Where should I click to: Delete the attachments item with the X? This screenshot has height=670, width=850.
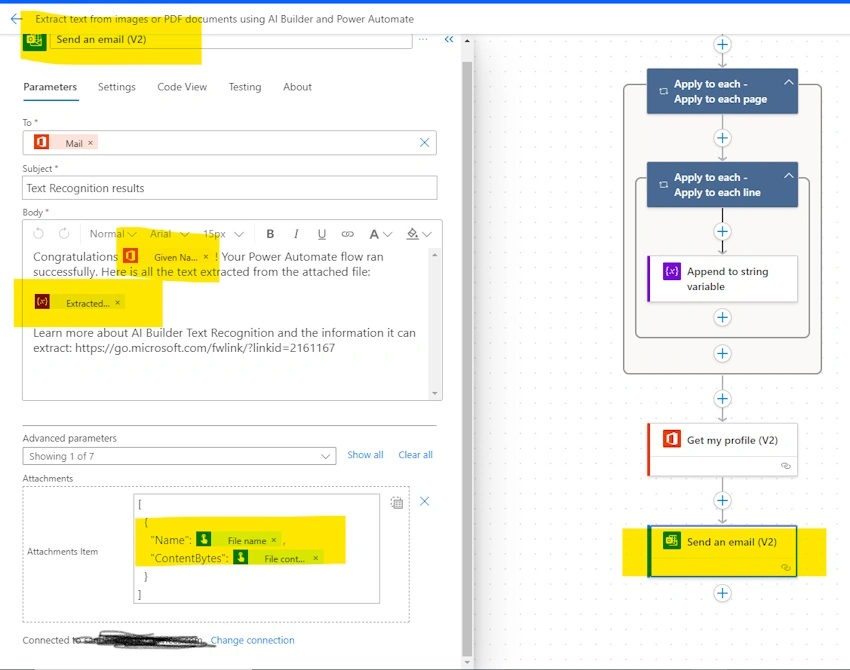tap(424, 501)
